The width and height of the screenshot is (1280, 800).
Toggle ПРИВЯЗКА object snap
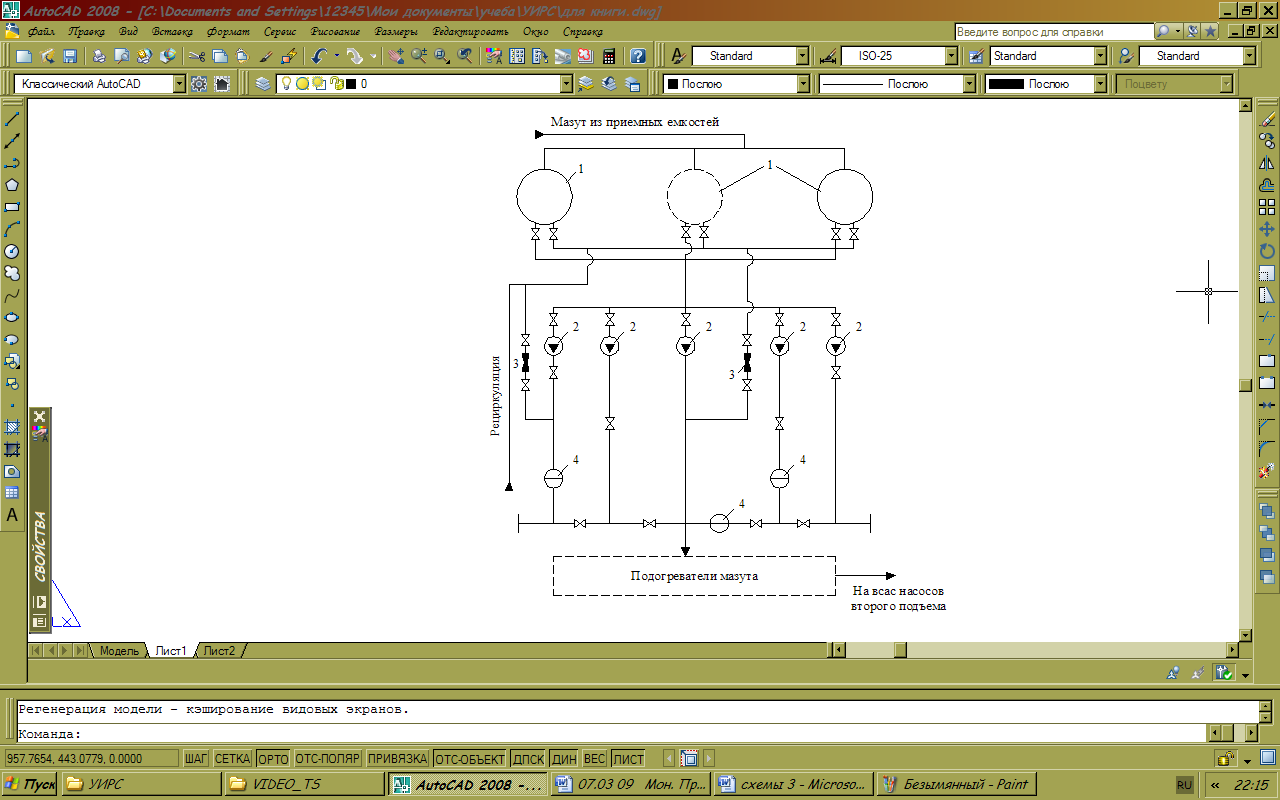pyautogui.click(x=397, y=759)
